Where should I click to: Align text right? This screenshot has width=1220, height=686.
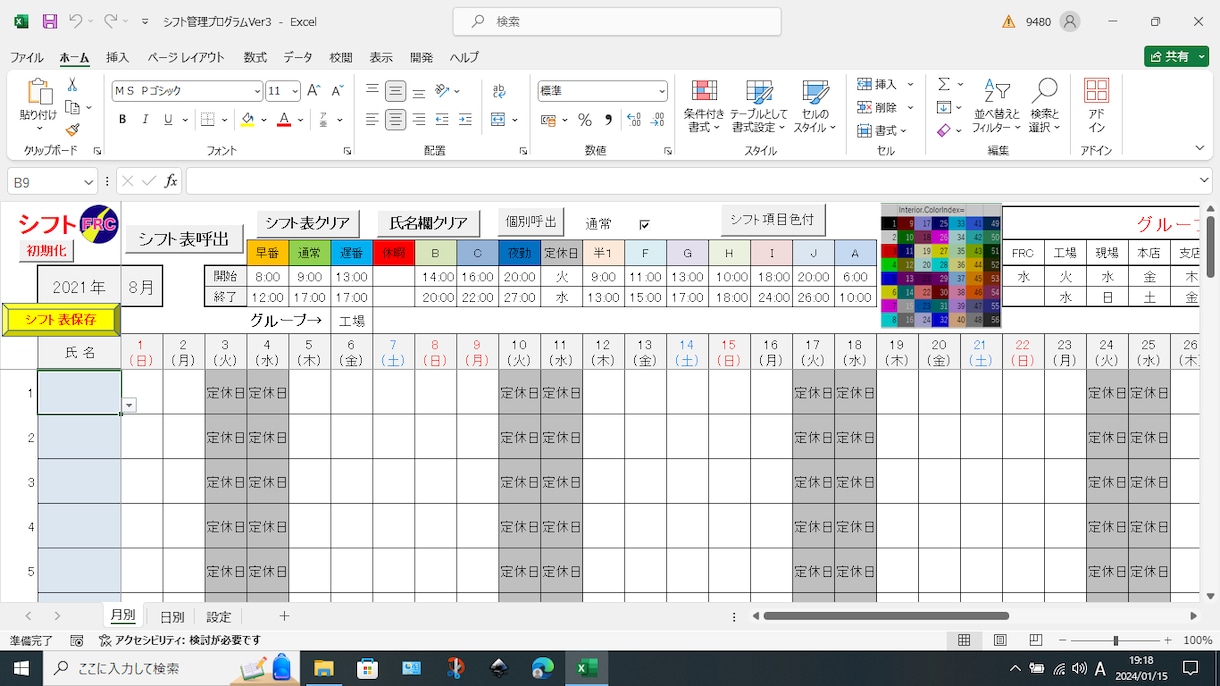pyautogui.click(x=419, y=119)
